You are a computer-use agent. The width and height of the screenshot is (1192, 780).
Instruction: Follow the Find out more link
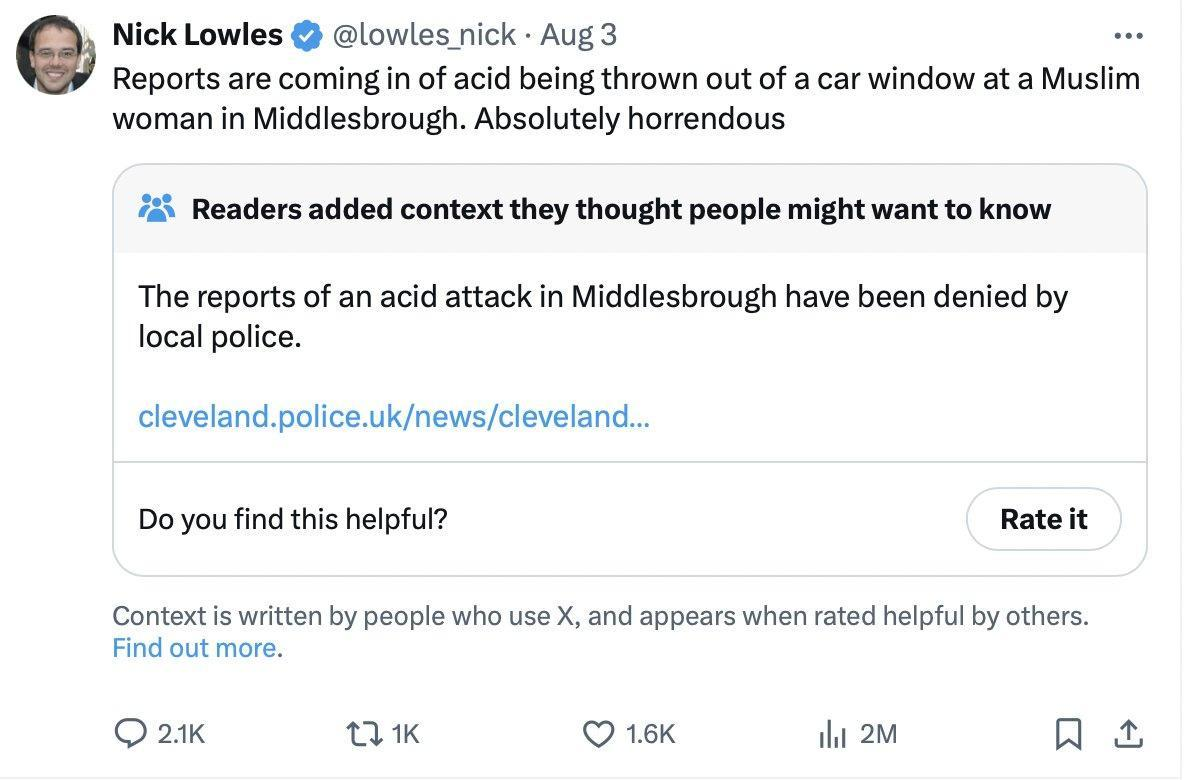click(x=194, y=648)
